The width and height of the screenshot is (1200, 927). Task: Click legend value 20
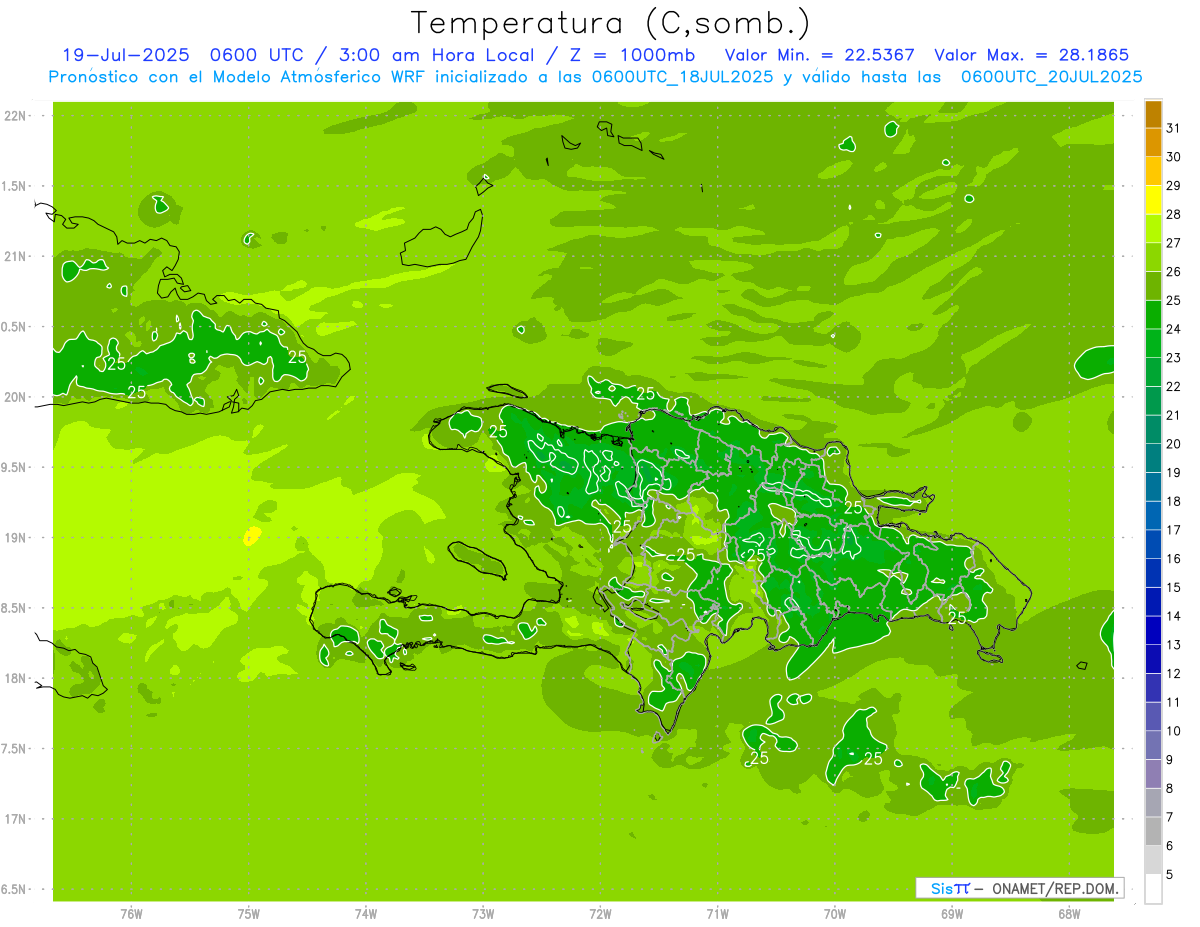[x=1173, y=443]
